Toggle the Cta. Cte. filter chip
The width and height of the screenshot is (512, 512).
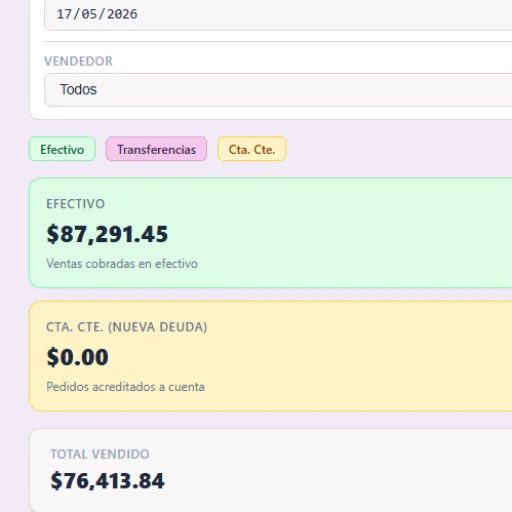pos(252,149)
